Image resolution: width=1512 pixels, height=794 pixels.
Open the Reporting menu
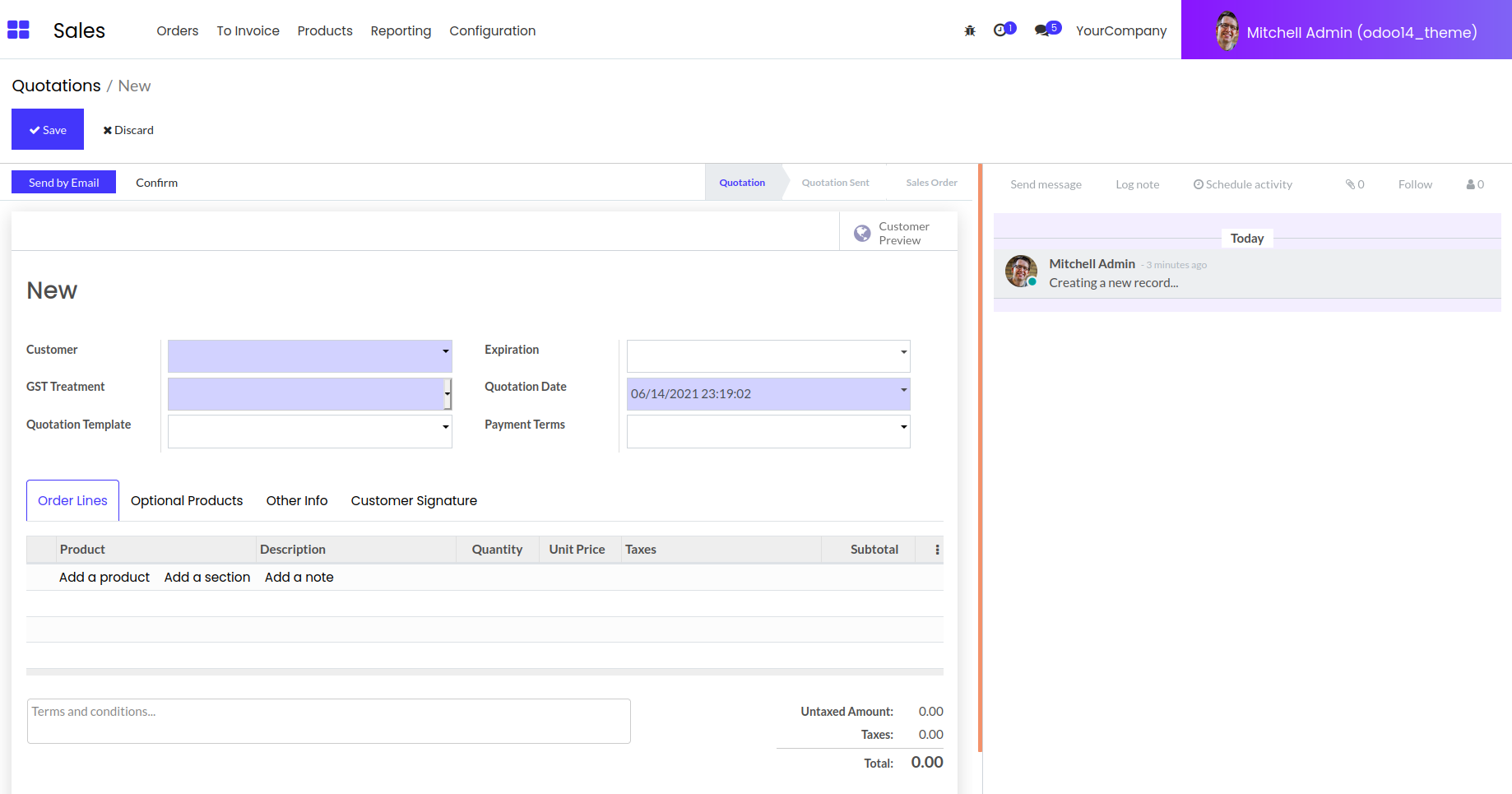(401, 31)
